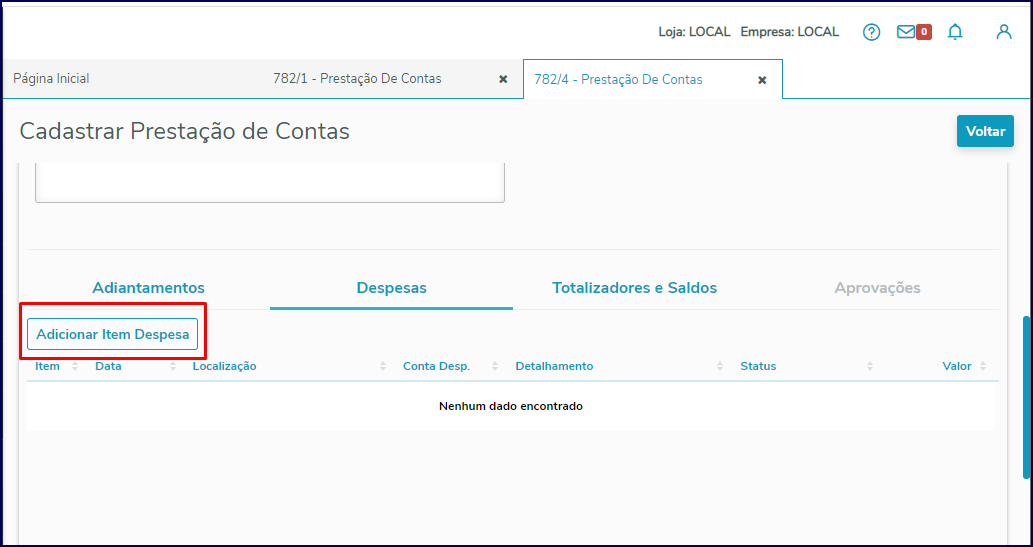Sort table by the Status column arrows
The height and width of the screenshot is (547, 1033).
coord(870,366)
